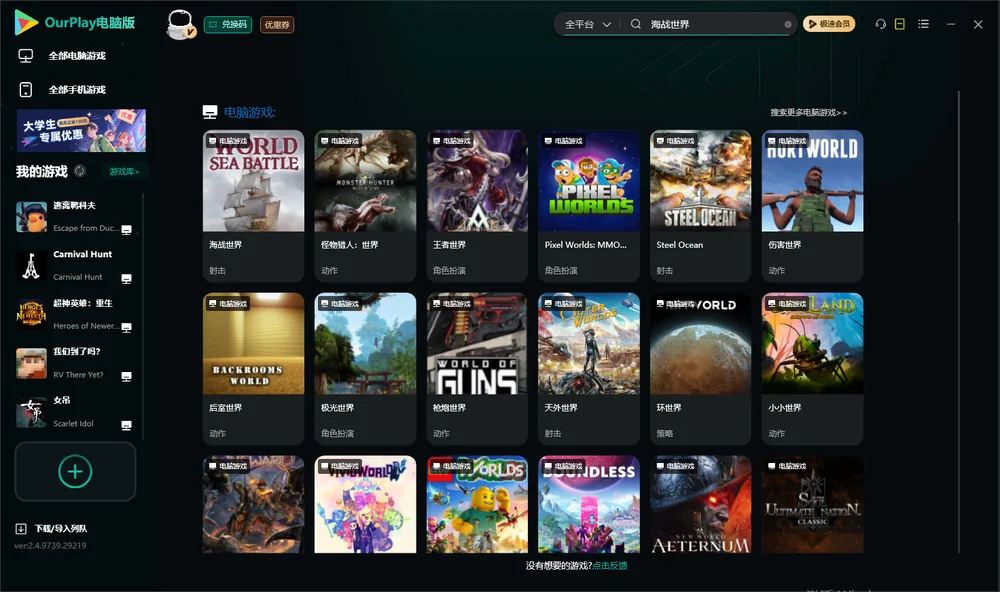Open the World Sea Battle 海战世界 card
This screenshot has height=592, width=1000.
253,205
